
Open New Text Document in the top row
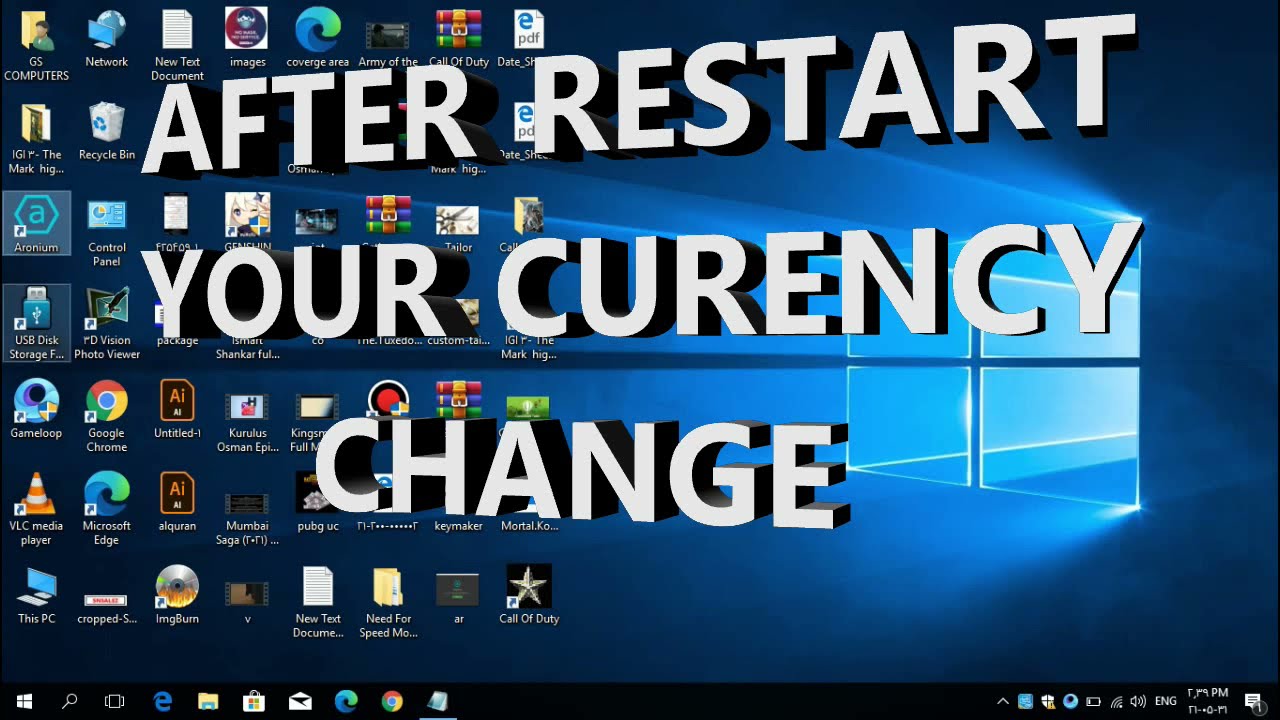[177, 45]
